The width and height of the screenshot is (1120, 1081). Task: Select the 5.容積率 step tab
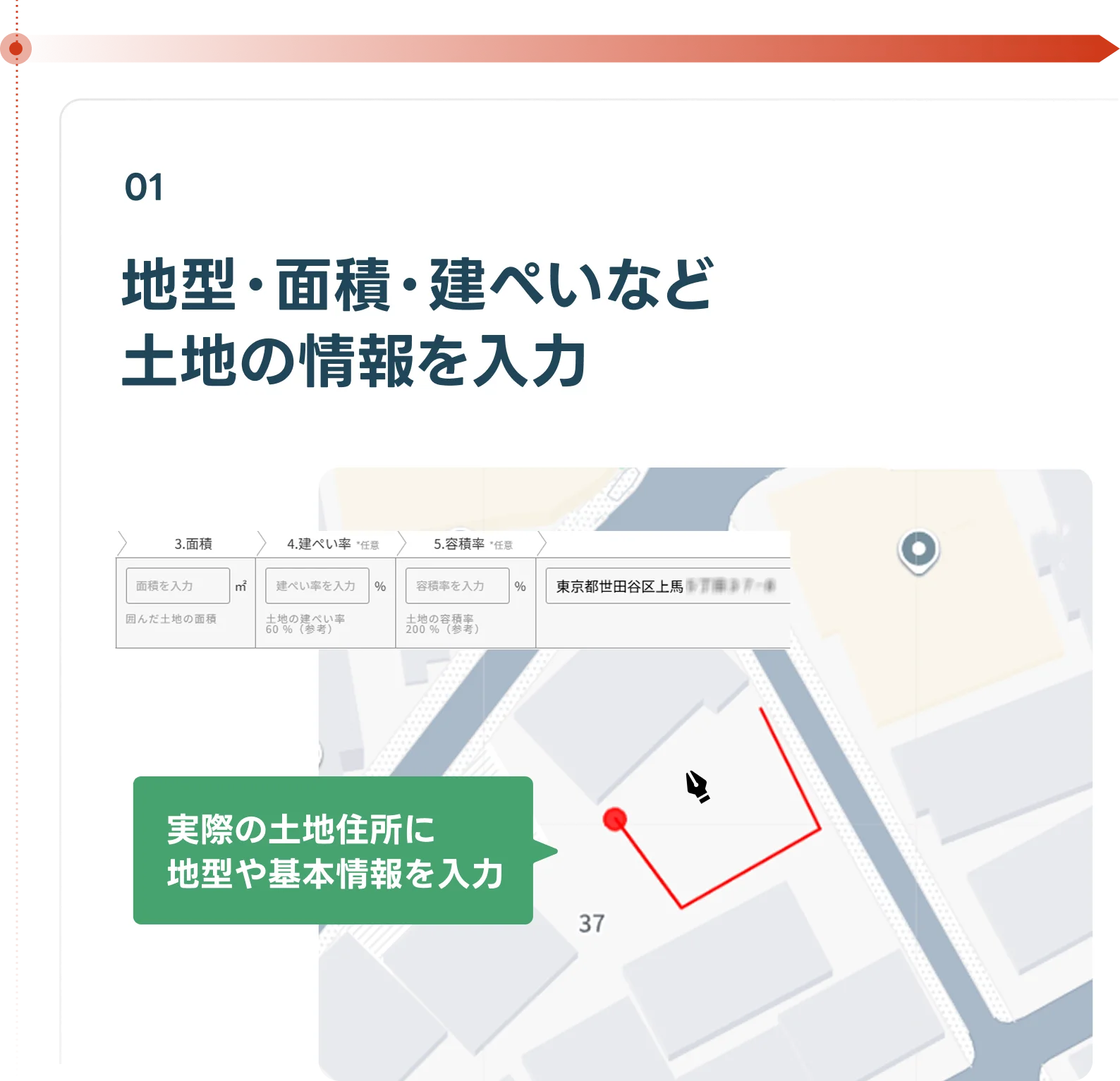click(459, 544)
